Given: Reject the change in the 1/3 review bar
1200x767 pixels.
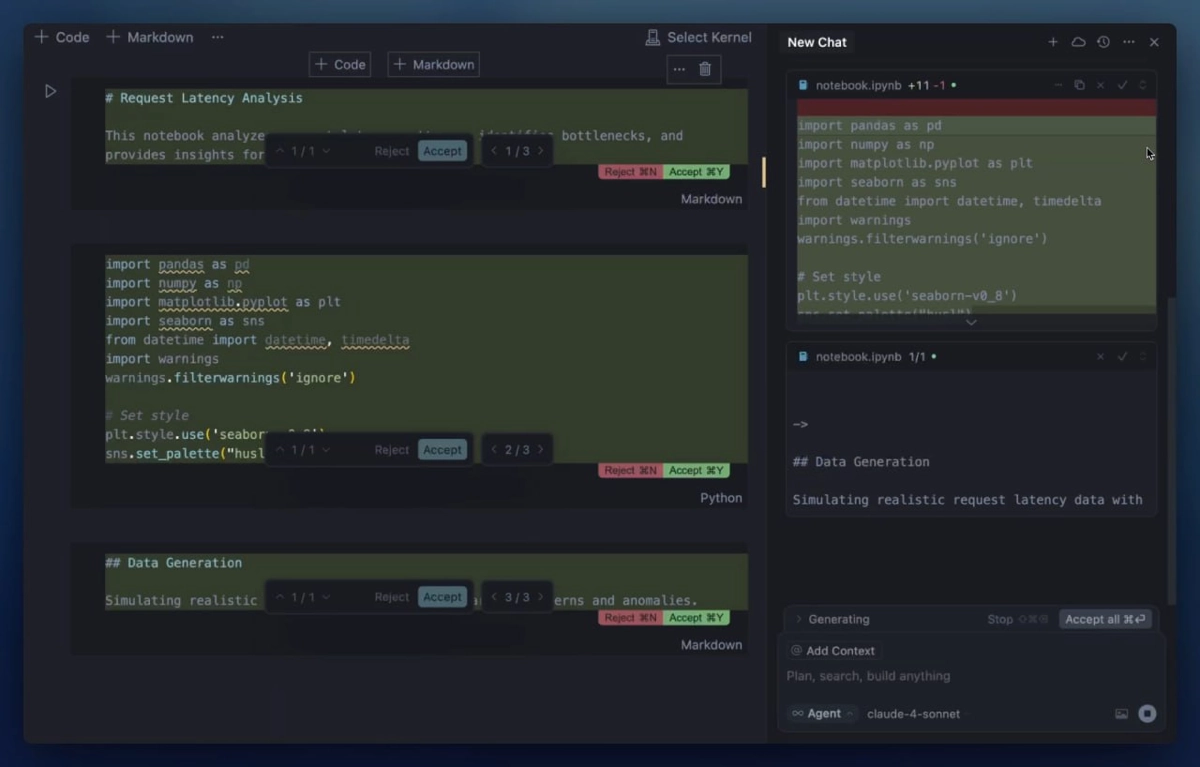Looking at the screenshot, I should pyautogui.click(x=392, y=151).
